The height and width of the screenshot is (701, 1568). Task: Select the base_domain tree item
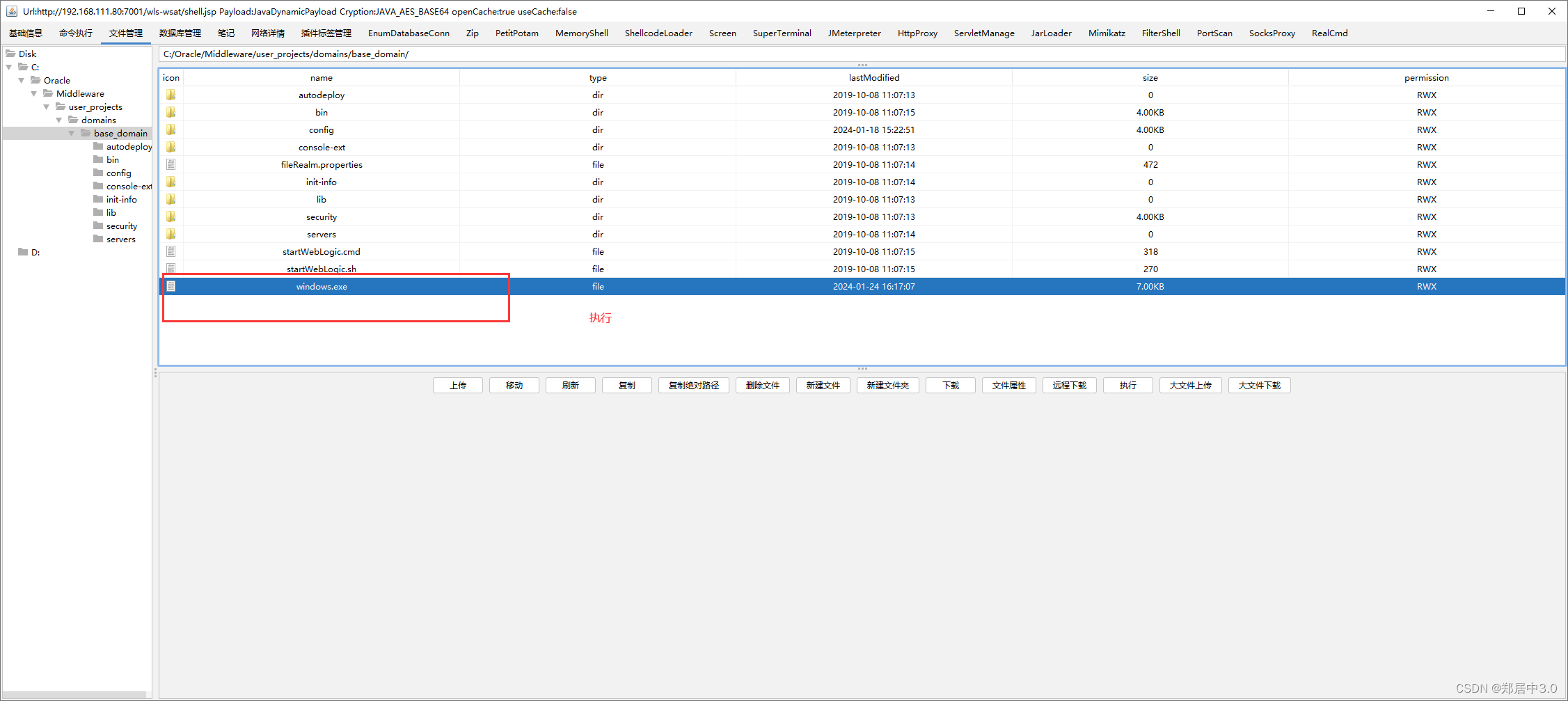pos(120,133)
